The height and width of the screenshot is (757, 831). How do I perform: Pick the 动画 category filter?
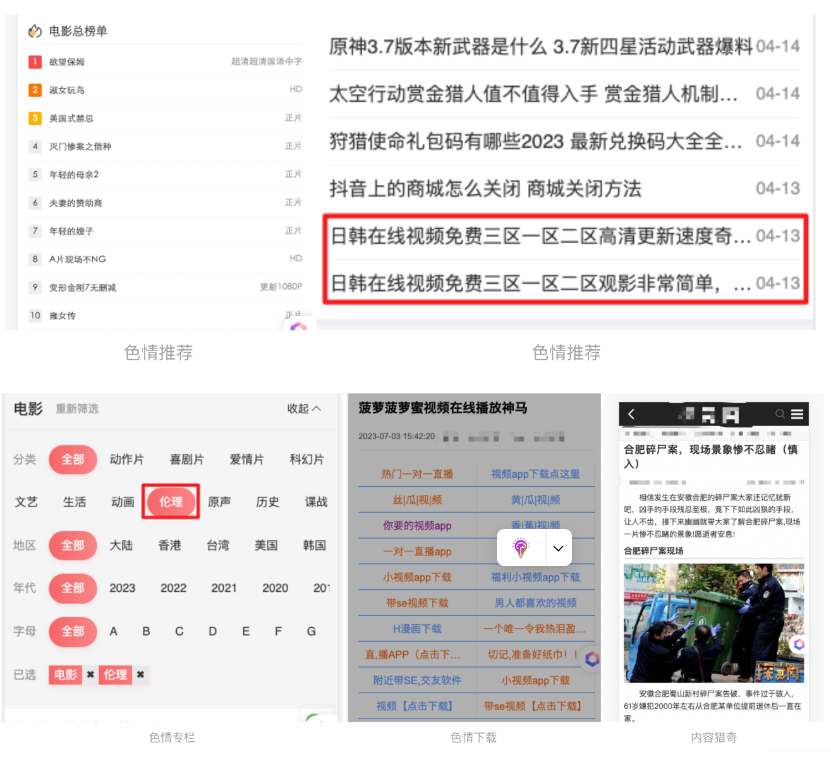[x=122, y=501]
